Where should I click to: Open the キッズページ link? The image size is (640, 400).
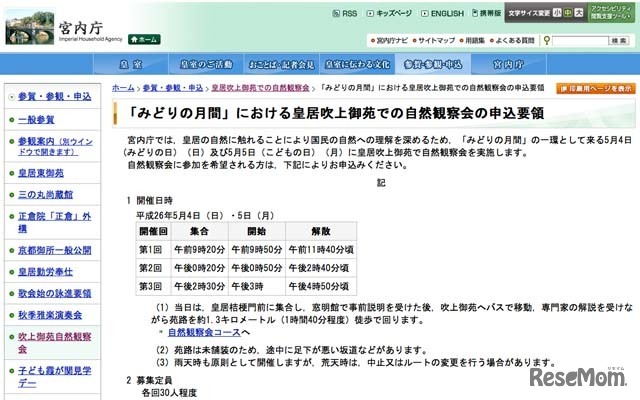[389, 13]
